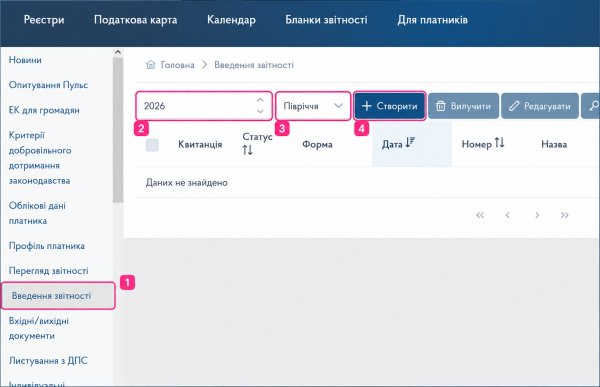The image size is (600, 387).
Task: Sort by the Номер column
Action: (483, 144)
